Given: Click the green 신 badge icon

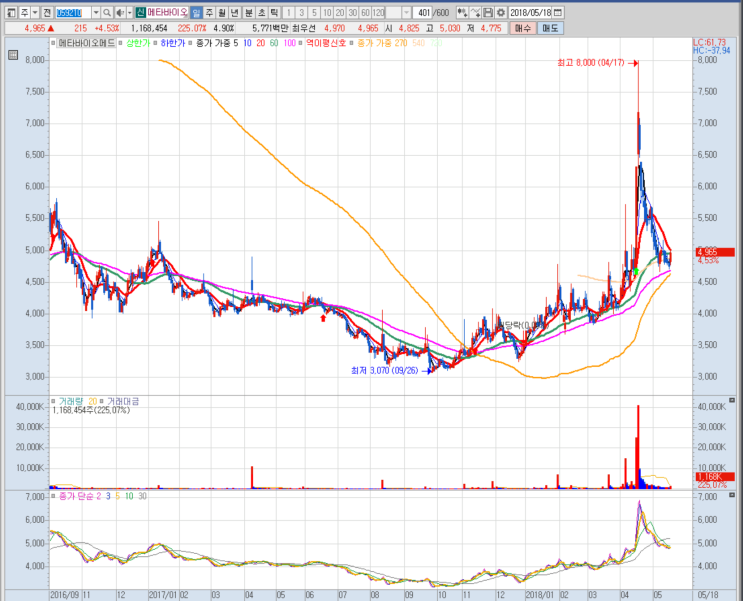Looking at the screenshot, I should [x=140, y=13].
